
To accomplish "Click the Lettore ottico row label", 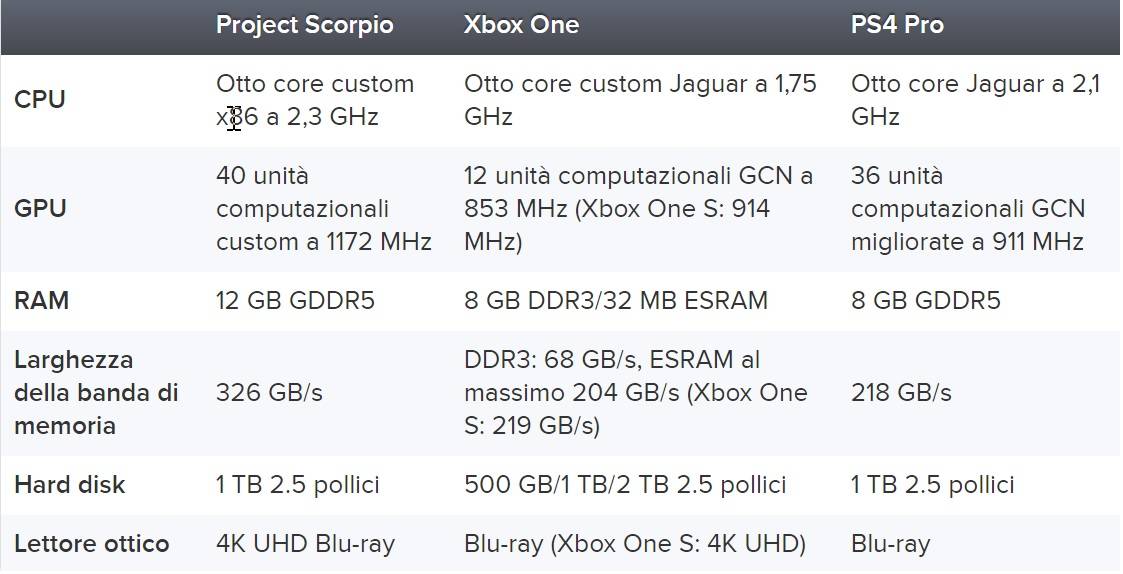I will click(x=92, y=543).
